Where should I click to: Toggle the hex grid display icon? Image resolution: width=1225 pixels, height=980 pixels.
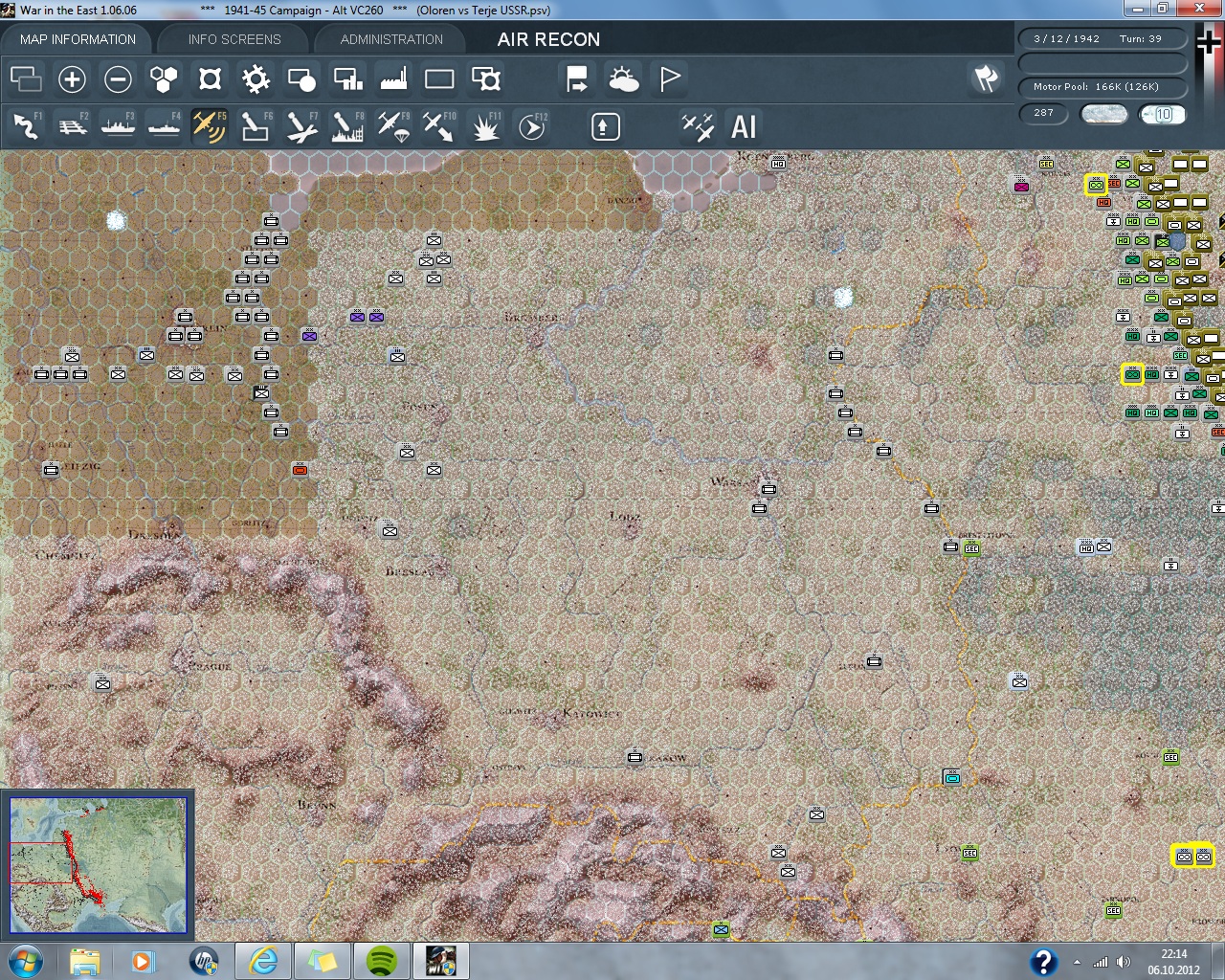pos(164,78)
